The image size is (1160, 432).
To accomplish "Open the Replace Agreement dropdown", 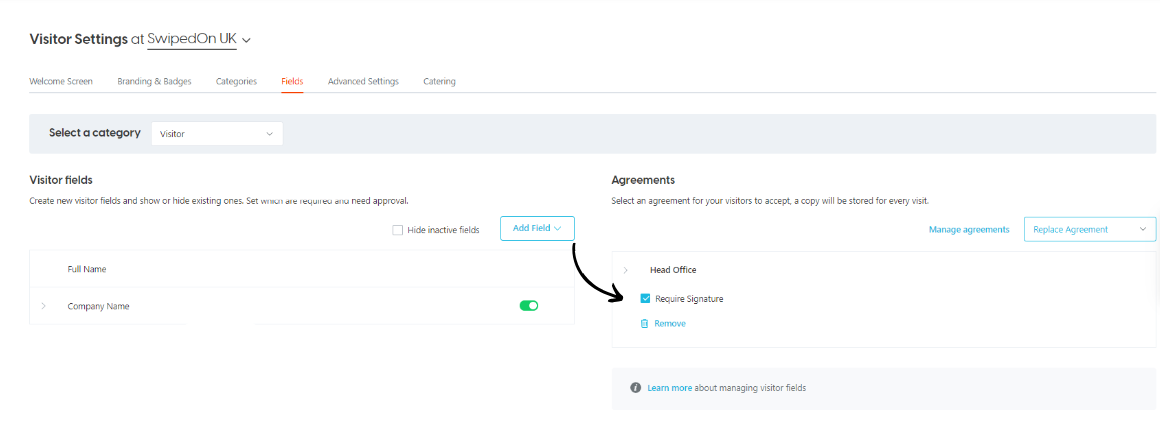I will click(1090, 229).
